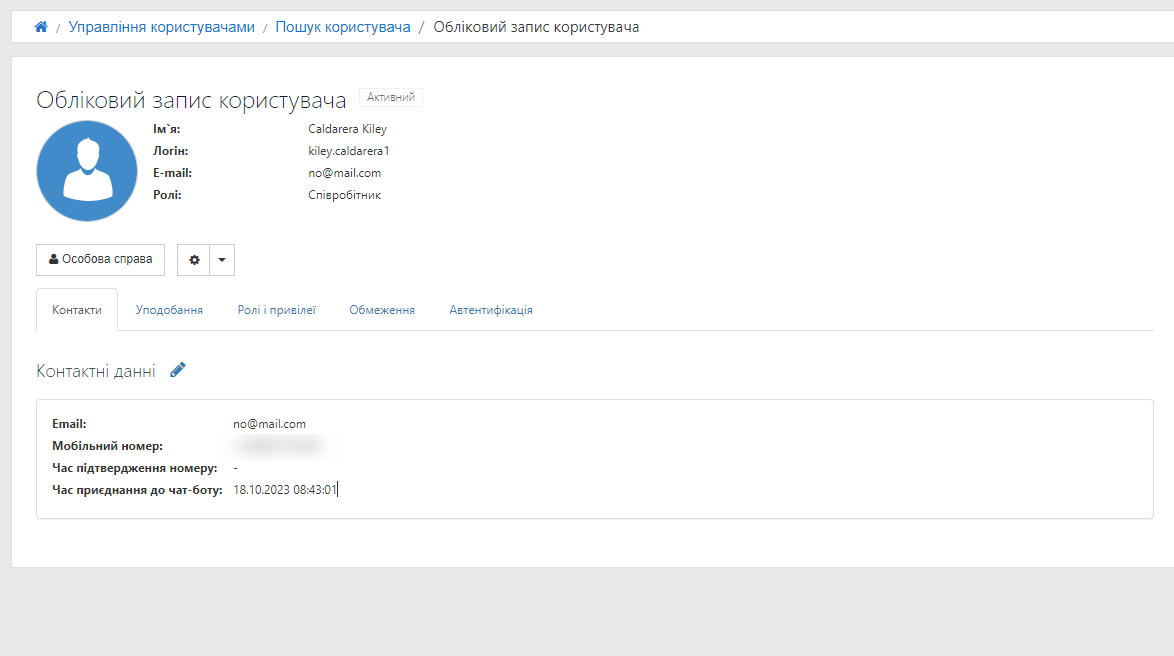Expand the dropdown arrow next to gear
Image resolution: width=1174 pixels, height=656 pixels.
(x=222, y=260)
